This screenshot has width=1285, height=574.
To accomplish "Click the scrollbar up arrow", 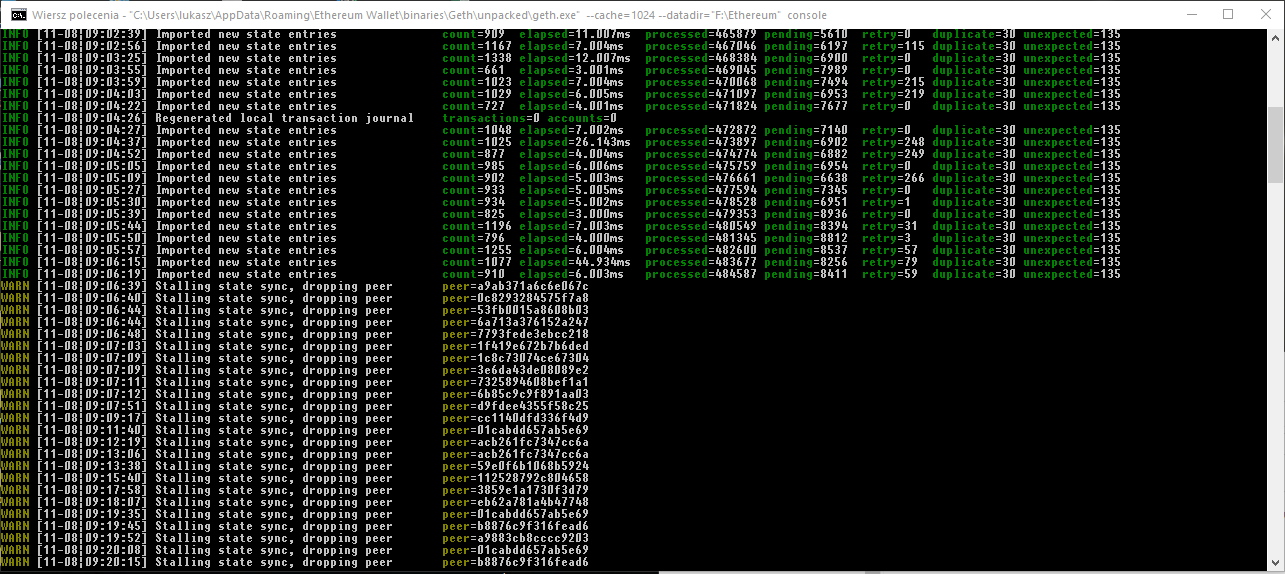I will pyautogui.click(x=1276, y=36).
